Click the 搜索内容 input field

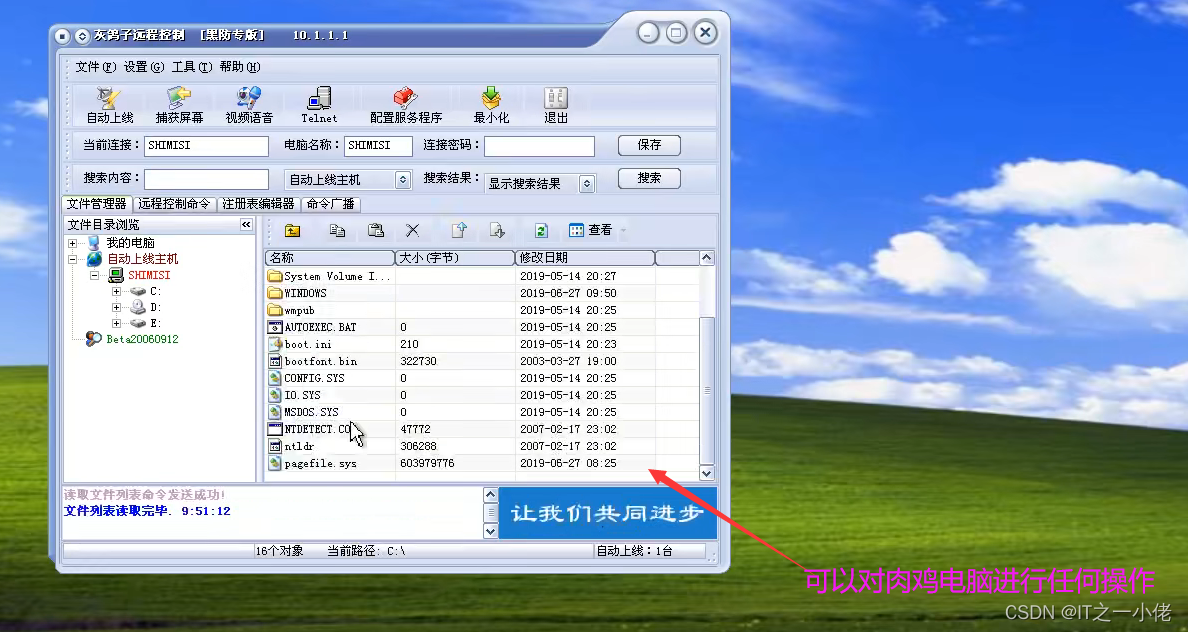[206, 179]
